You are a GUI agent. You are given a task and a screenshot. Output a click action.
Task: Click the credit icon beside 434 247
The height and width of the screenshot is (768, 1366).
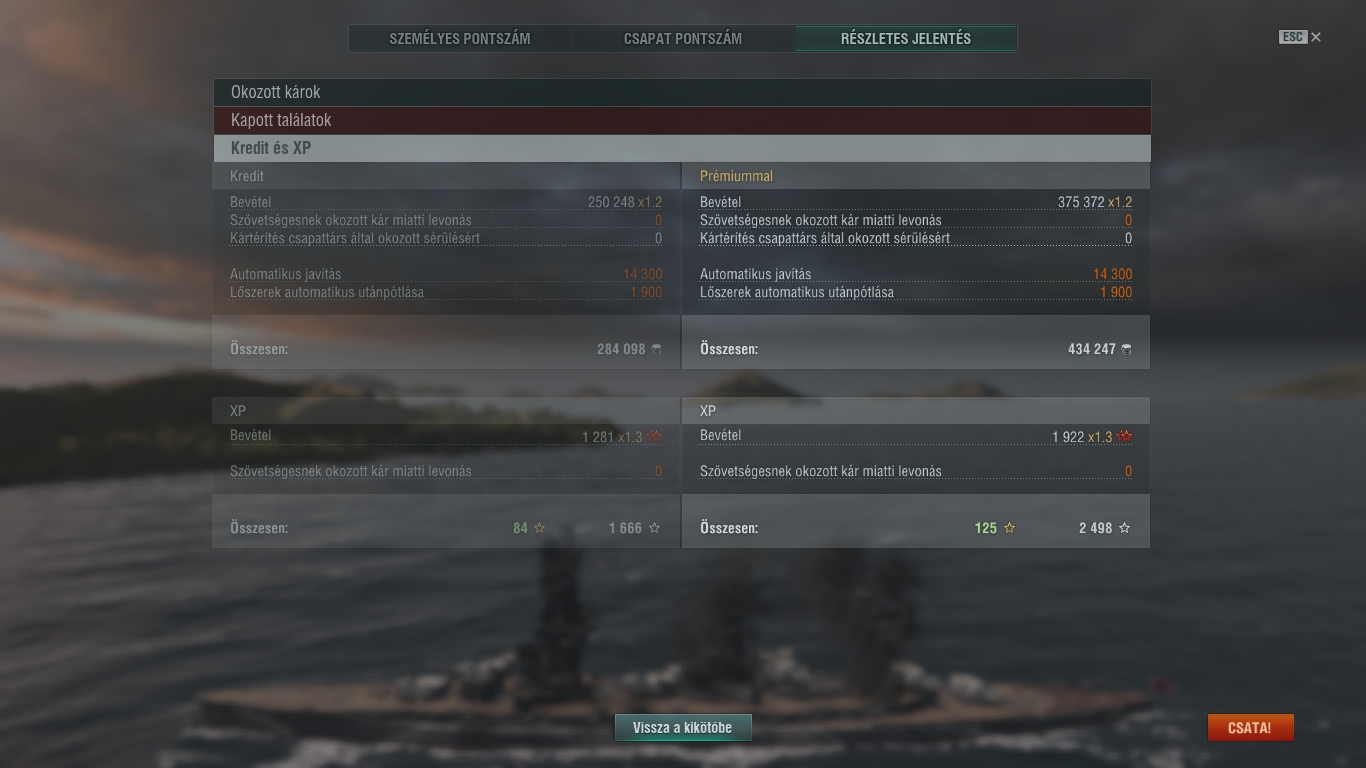[x=1127, y=349]
